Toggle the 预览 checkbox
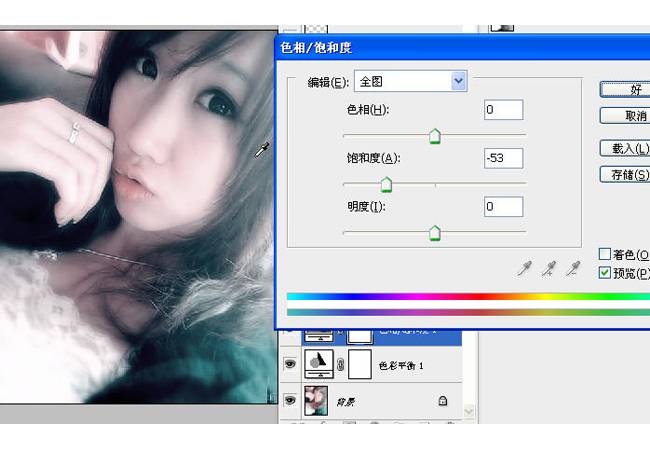650x450 pixels. [x=605, y=272]
